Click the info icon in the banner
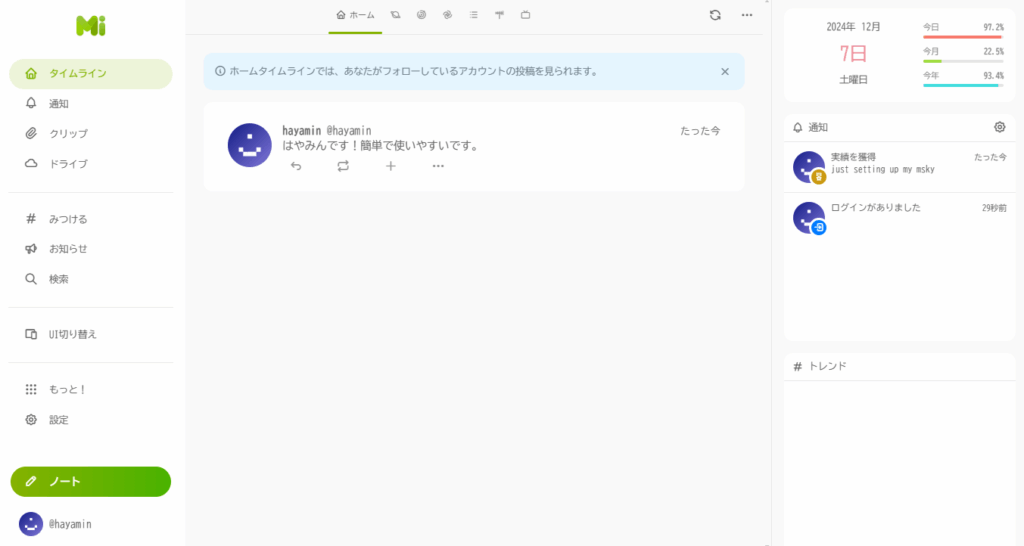The width and height of the screenshot is (1024, 546). point(220,71)
